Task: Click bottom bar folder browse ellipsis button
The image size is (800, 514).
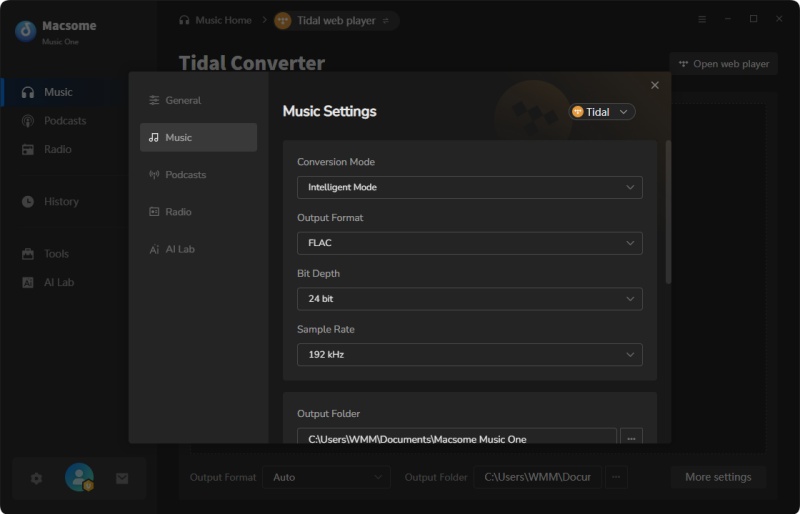Action: tap(616, 477)
